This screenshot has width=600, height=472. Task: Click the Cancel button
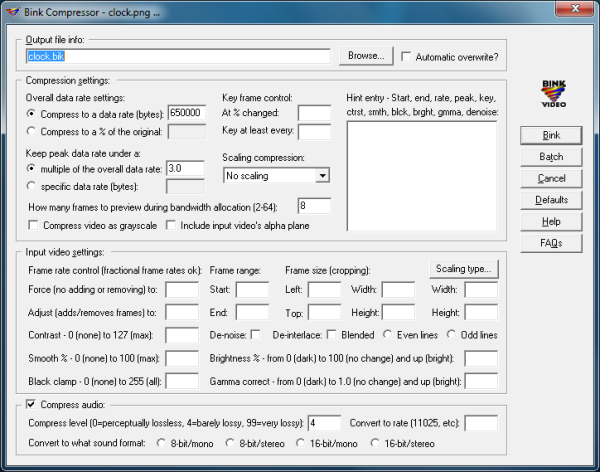551,178
